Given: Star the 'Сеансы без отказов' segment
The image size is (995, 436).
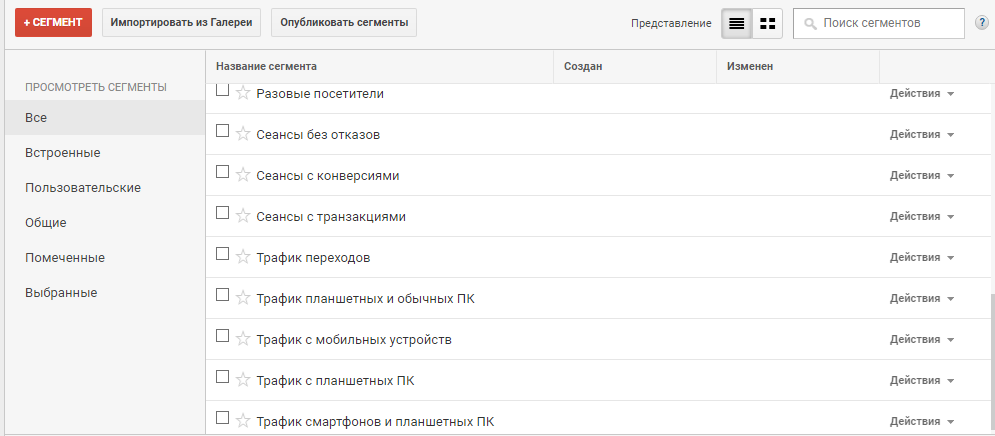Looking at the screenshot, I should (x=243, y=134).
